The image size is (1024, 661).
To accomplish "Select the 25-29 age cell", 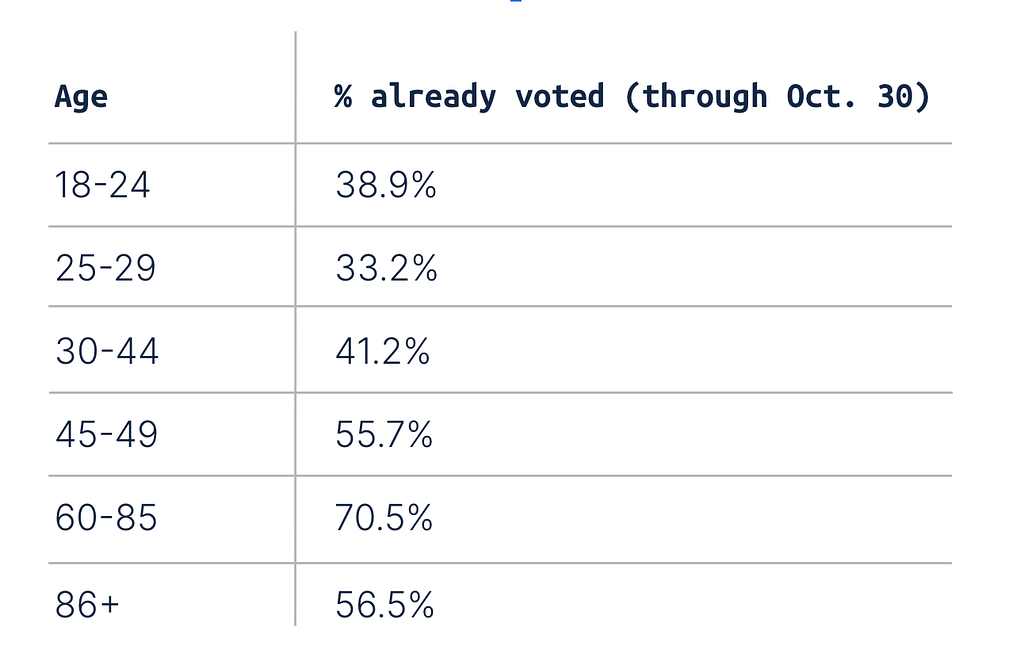I will pos(105,267).
